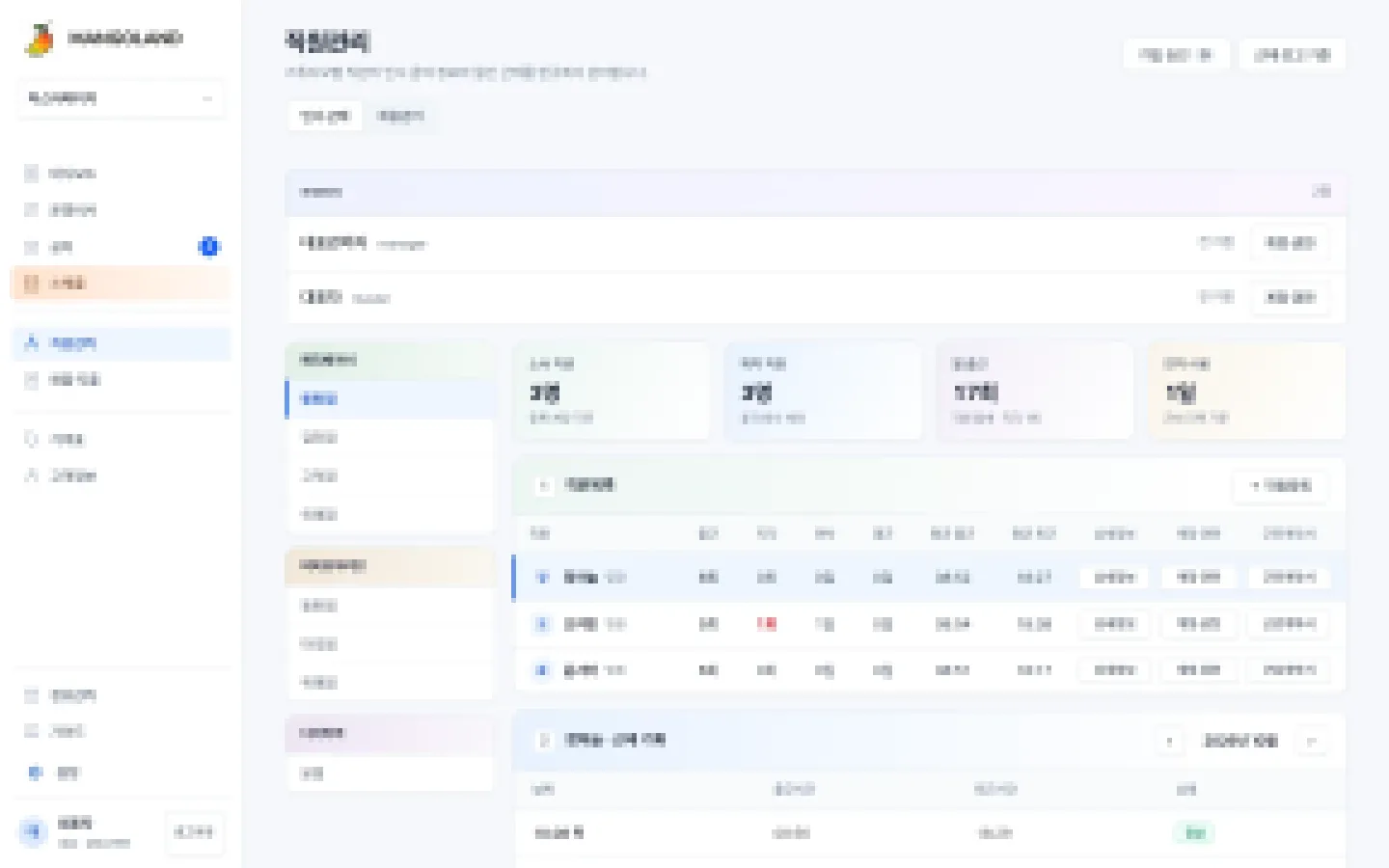Viewport: 1389px width, 868px height.
Task: Go to previous month in attendance history
Action: tap(1169, 742)
